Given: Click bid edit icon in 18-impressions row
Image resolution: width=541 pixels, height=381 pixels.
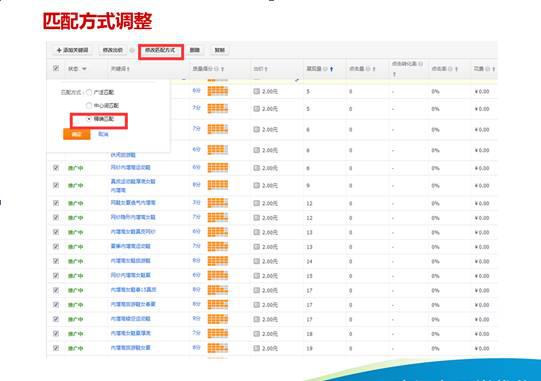Looking at the screenshot, I should coord(256,334).
